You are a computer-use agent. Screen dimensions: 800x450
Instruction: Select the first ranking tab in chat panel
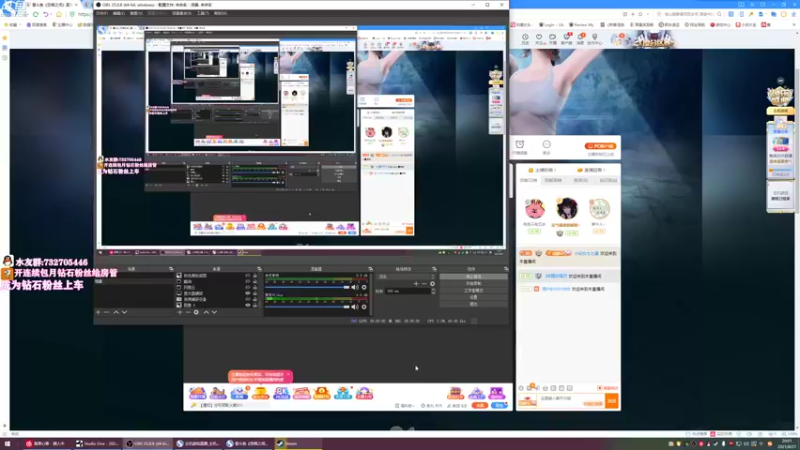tap(529, 180)
